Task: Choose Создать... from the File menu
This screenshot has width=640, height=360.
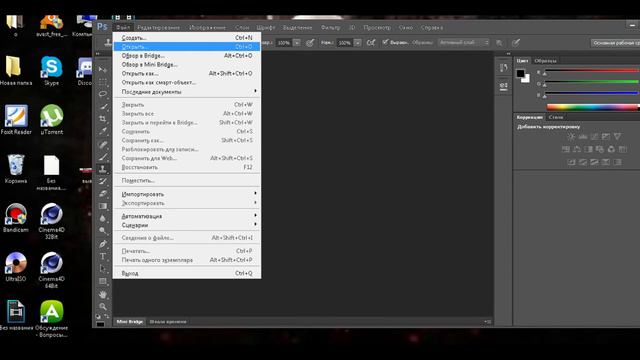Action: [x=187, y=38]
